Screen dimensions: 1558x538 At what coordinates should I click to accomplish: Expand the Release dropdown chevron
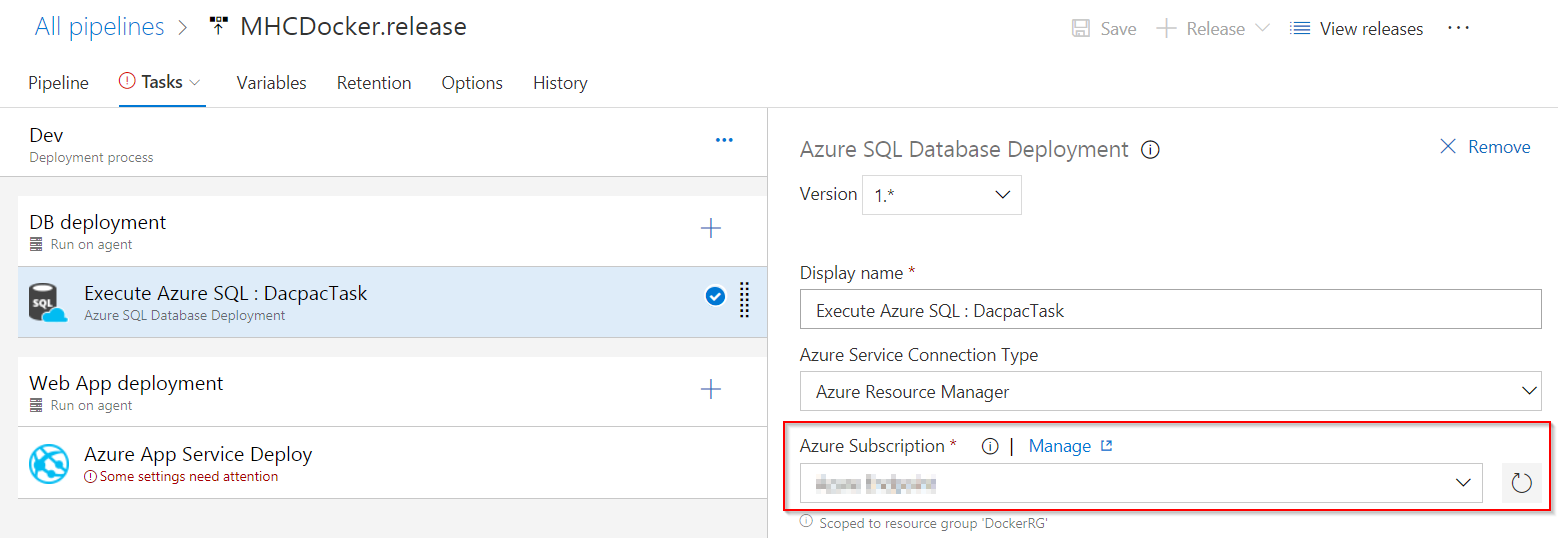(x=1262, y=29)
